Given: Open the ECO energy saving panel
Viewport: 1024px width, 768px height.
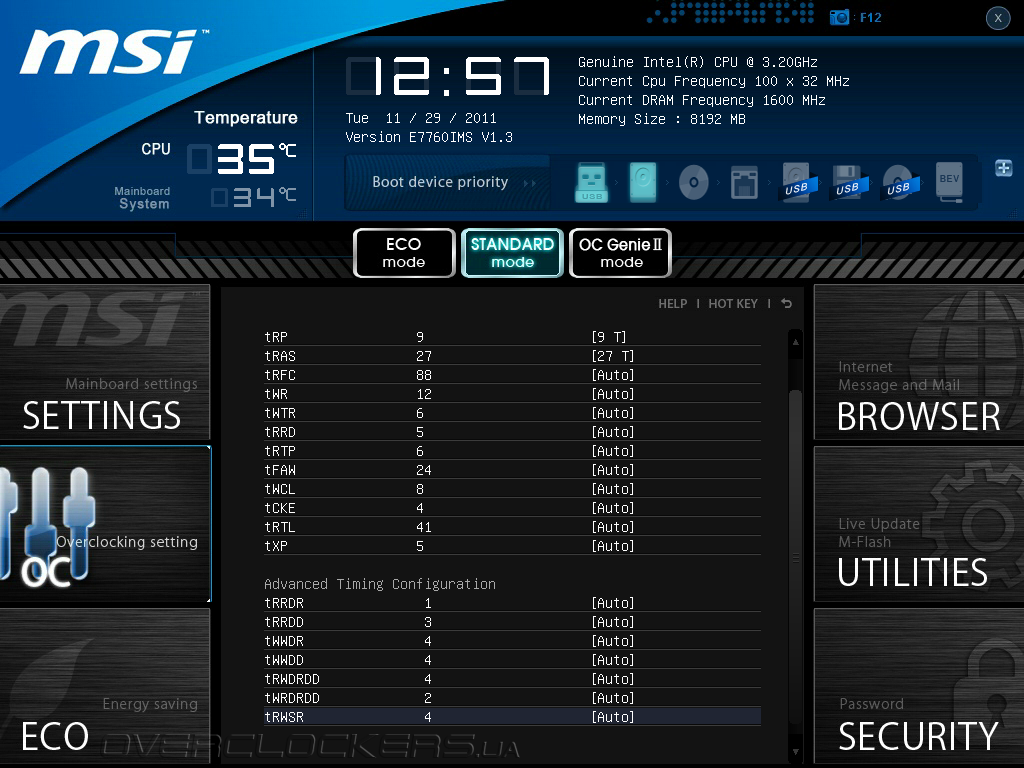Looking at the screenshot, I should 104,686.
